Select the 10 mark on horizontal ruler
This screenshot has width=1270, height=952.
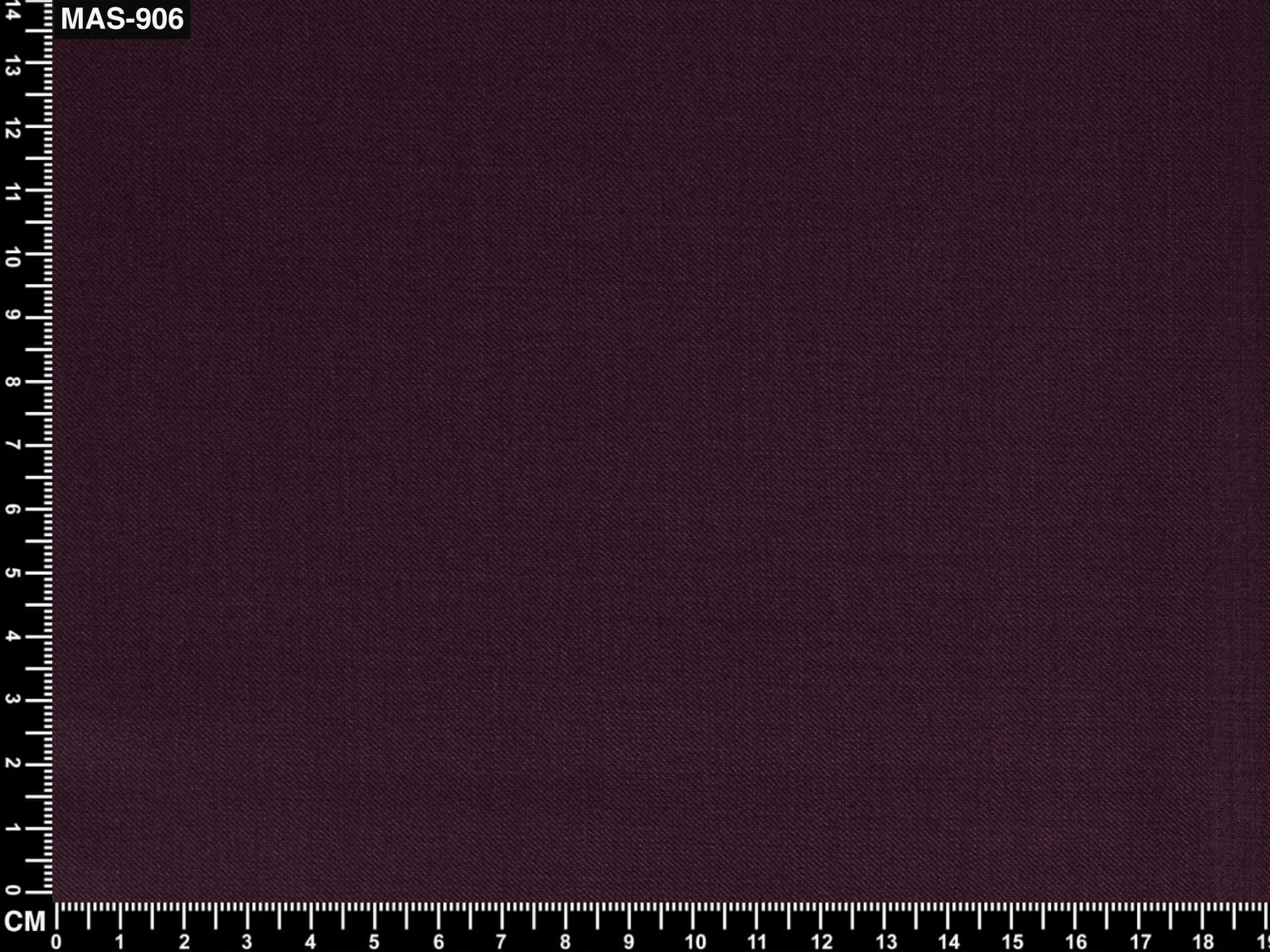pyautogui.click(x=695, y=941)
